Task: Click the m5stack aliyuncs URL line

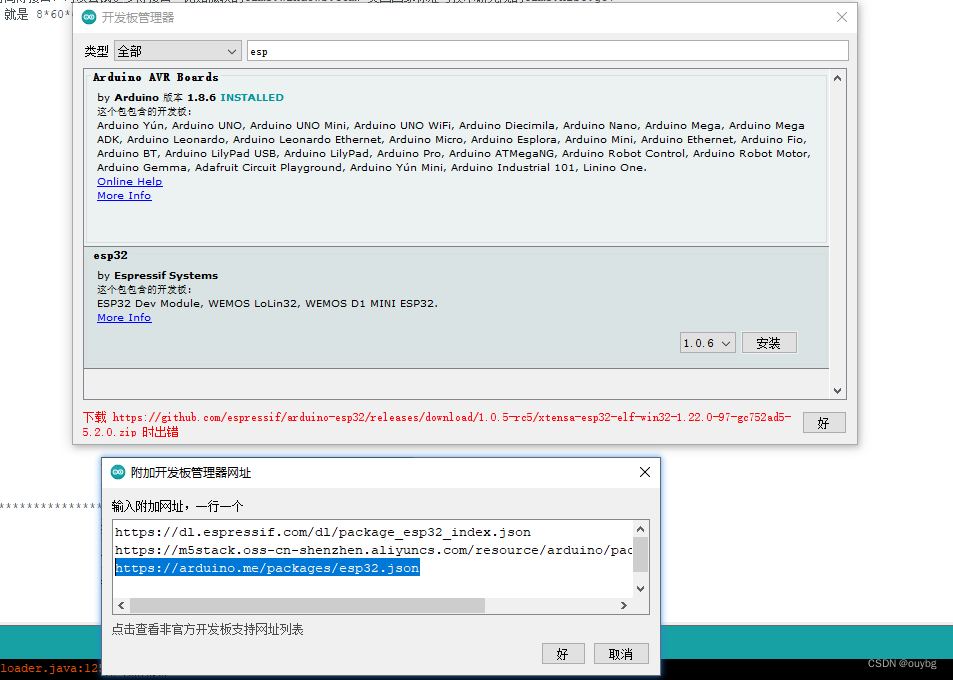Action: (373, 551)
